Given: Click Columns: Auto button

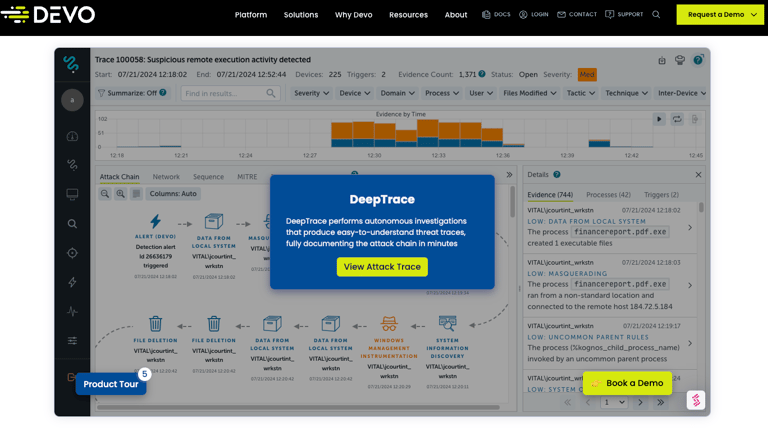Looking at the screenshot, I should (173, 194).
